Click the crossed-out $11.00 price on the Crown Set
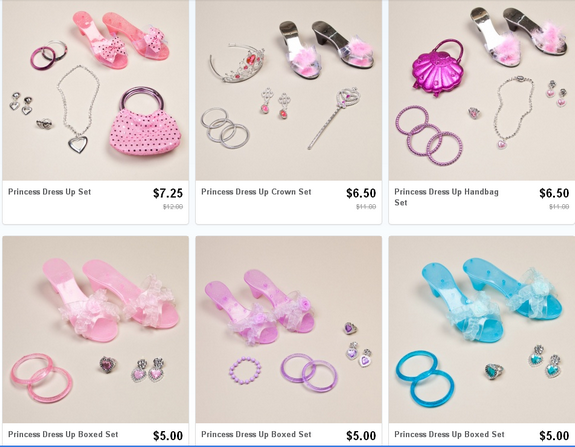575x447 pixels. click(x=366, y=207)
